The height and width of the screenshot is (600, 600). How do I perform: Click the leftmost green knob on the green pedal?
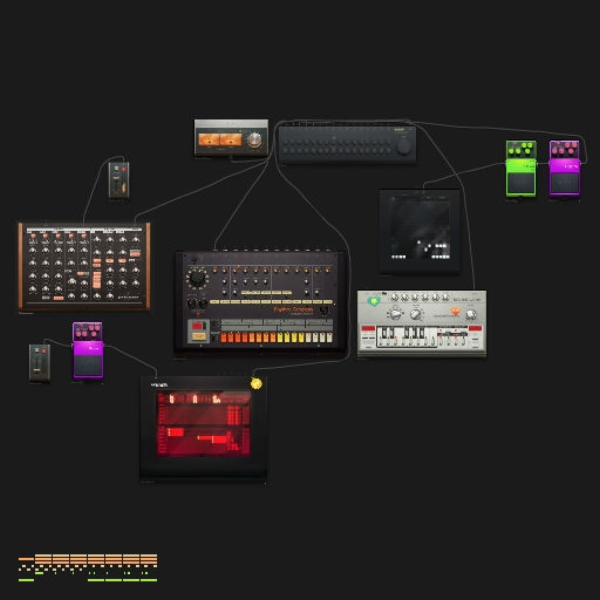(x=512, y=151)
